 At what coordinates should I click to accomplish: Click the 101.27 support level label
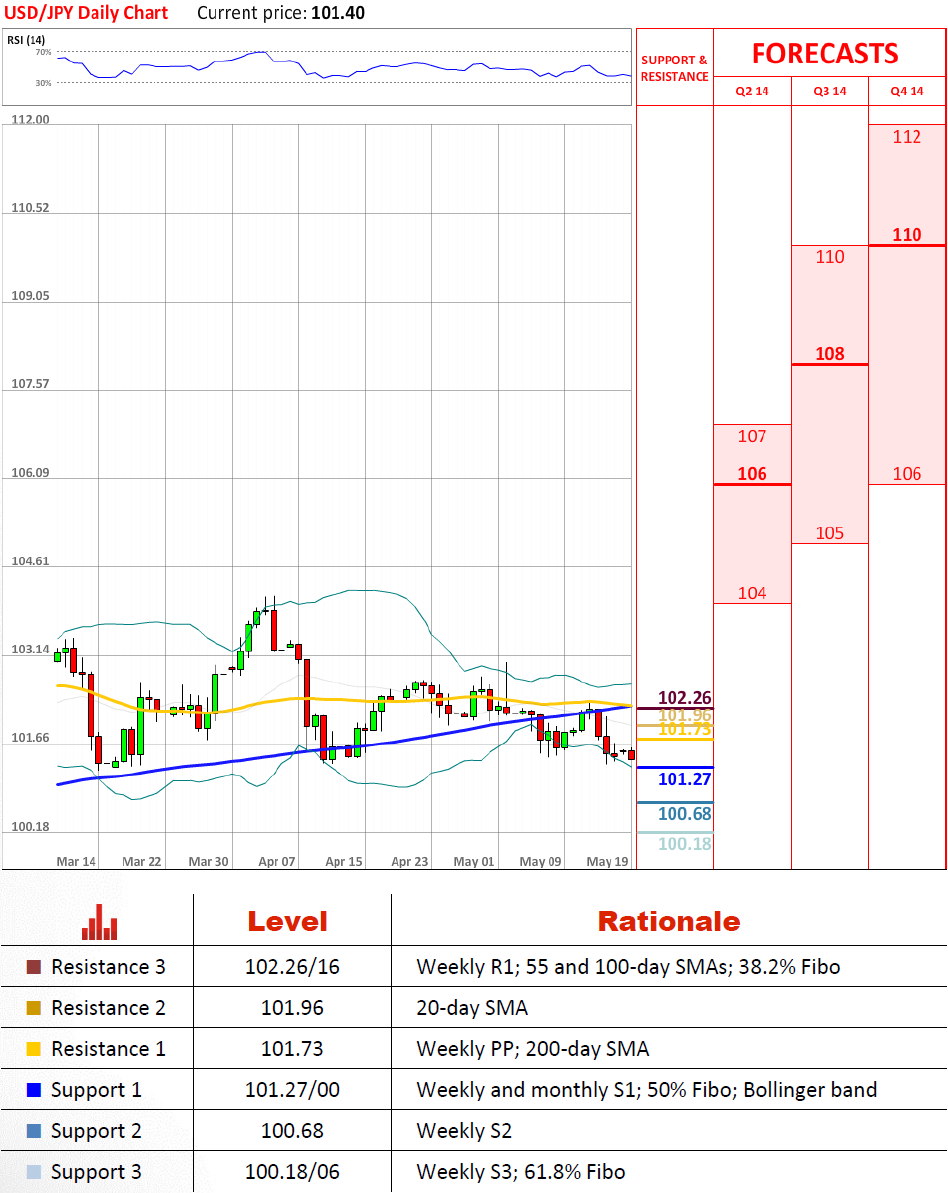[684, 779]
